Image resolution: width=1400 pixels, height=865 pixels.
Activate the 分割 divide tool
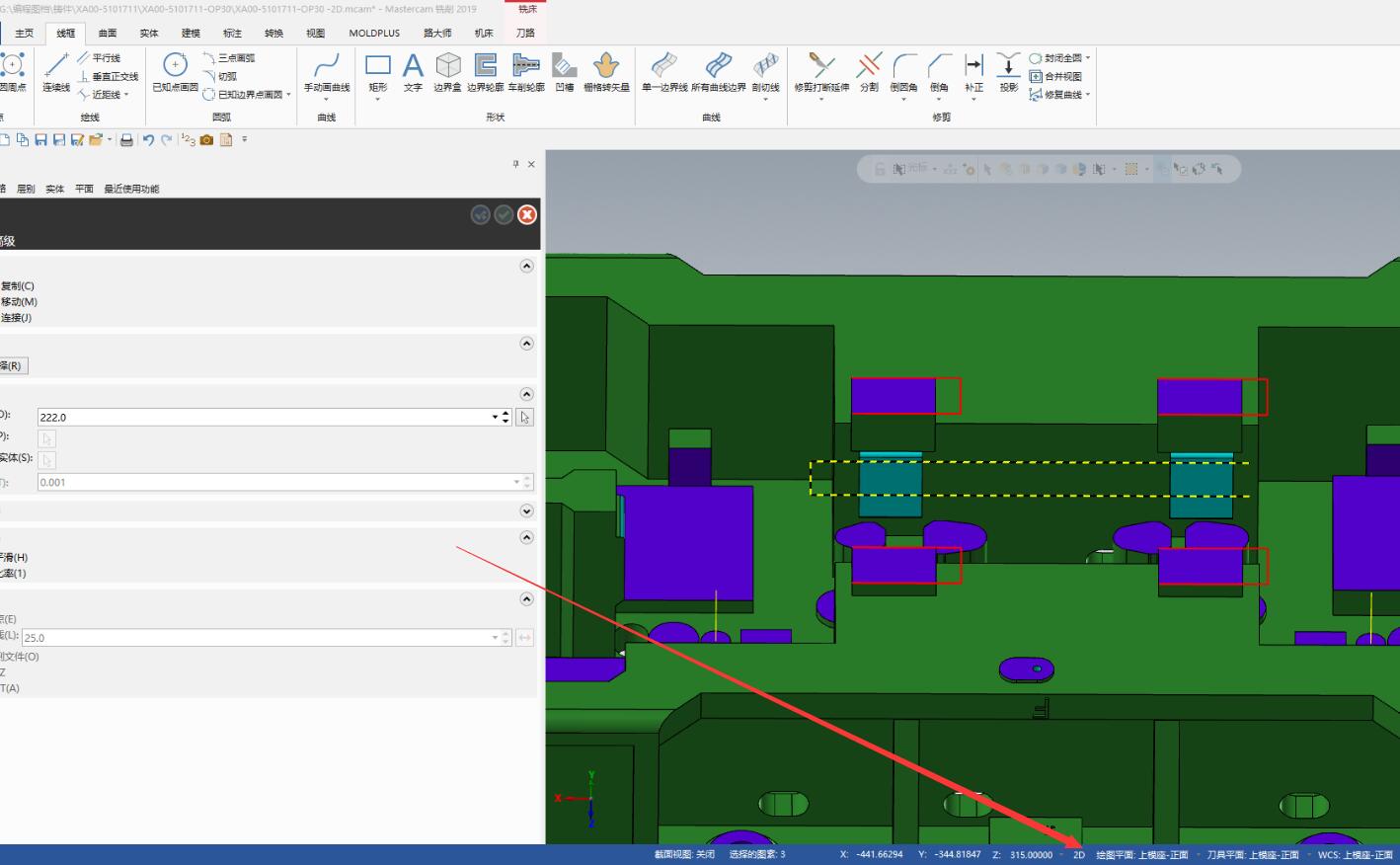pos(869,72)
